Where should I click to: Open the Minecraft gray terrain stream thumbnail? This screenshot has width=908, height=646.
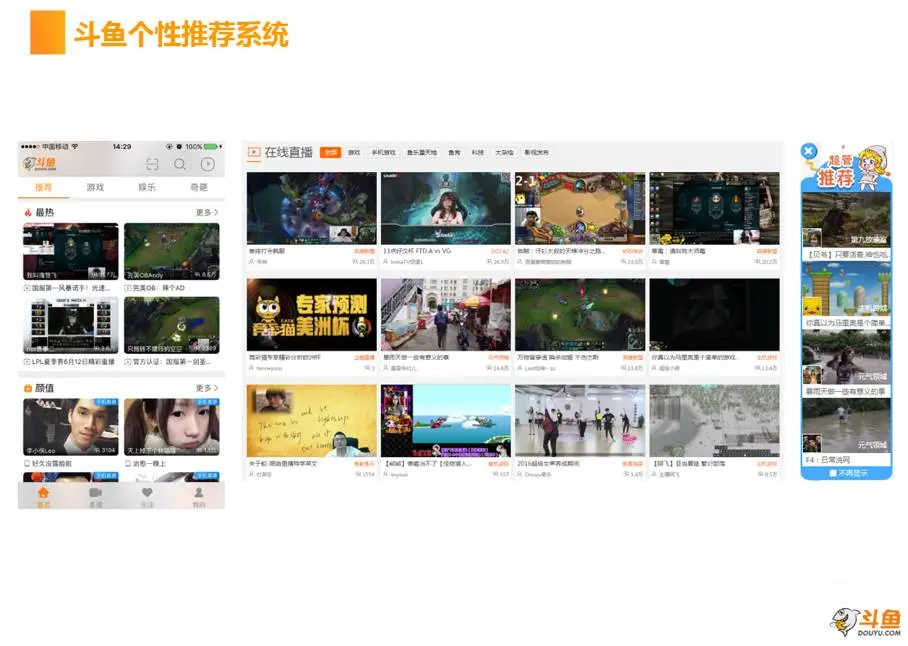[x=714, y=421]
